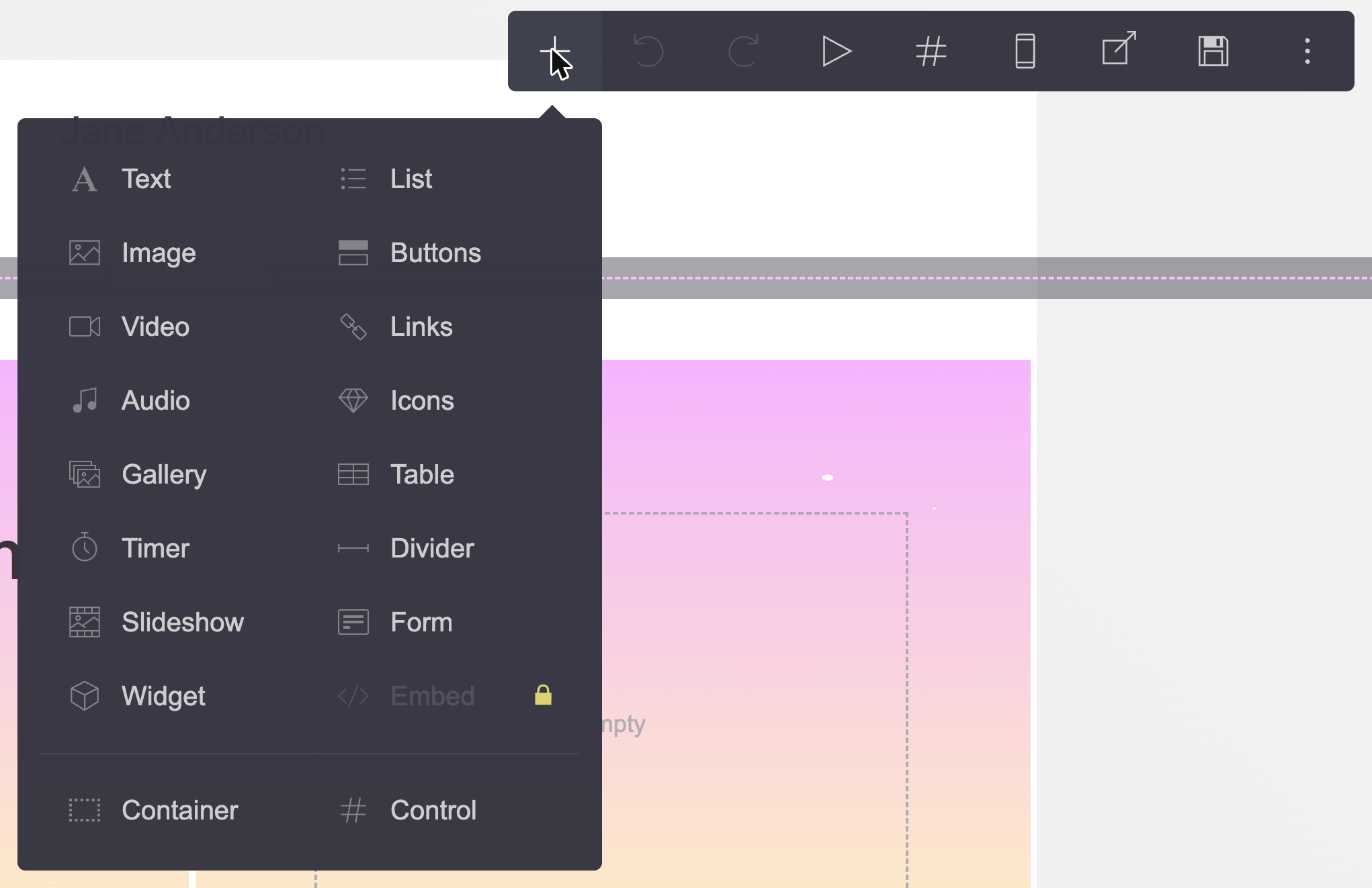
Task: Pick Buttons from the element list
Action: coord(436,253)
